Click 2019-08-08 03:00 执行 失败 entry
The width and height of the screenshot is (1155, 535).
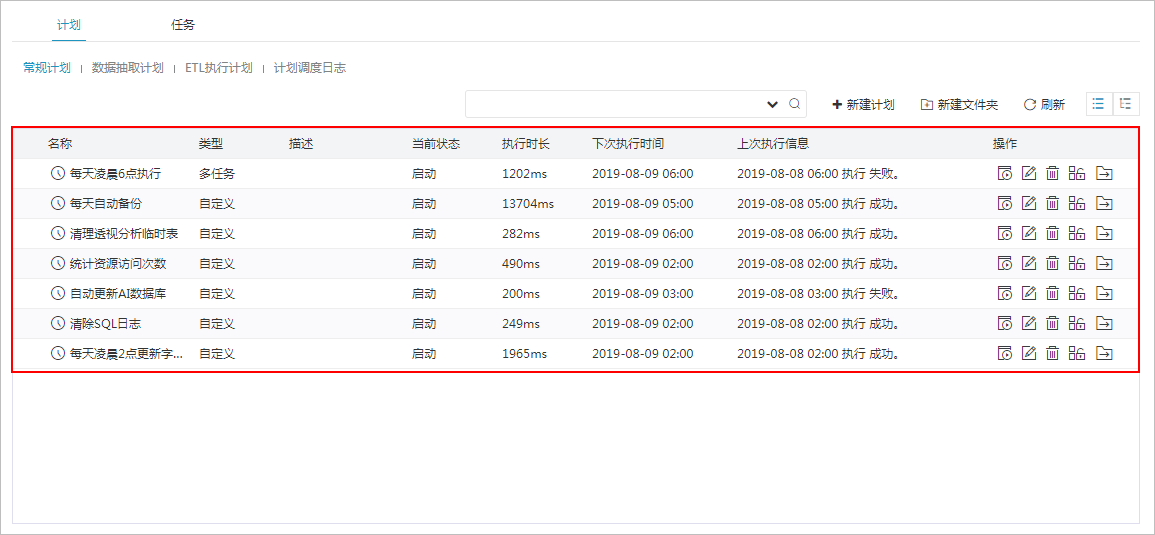click(818, 293)
